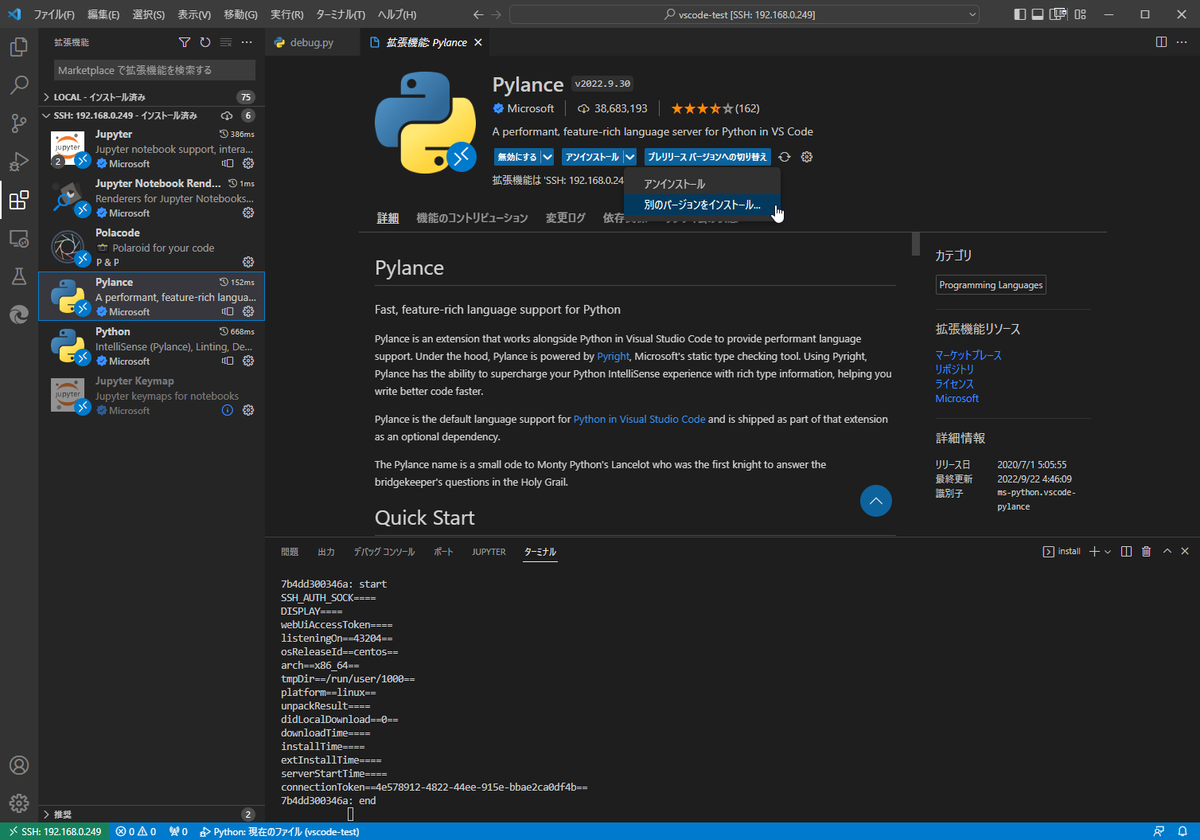1200x840 pixels.
Task: Split the editor right
Action: [1161, 42]
